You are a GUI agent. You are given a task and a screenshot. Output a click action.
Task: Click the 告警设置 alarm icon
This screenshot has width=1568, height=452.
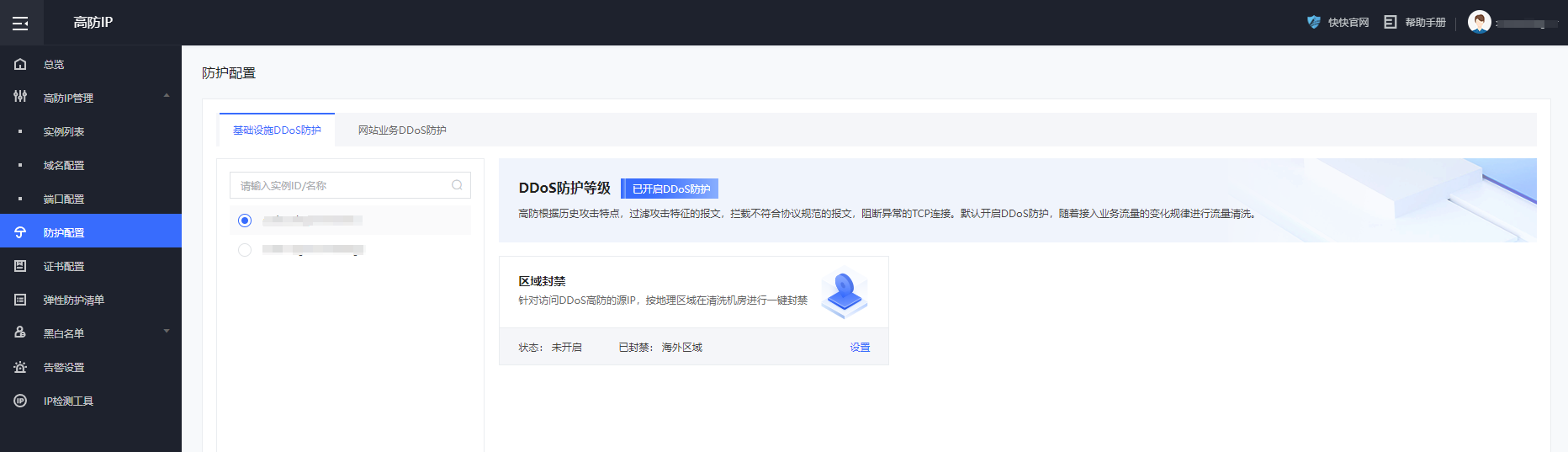(x=20, y=367)
